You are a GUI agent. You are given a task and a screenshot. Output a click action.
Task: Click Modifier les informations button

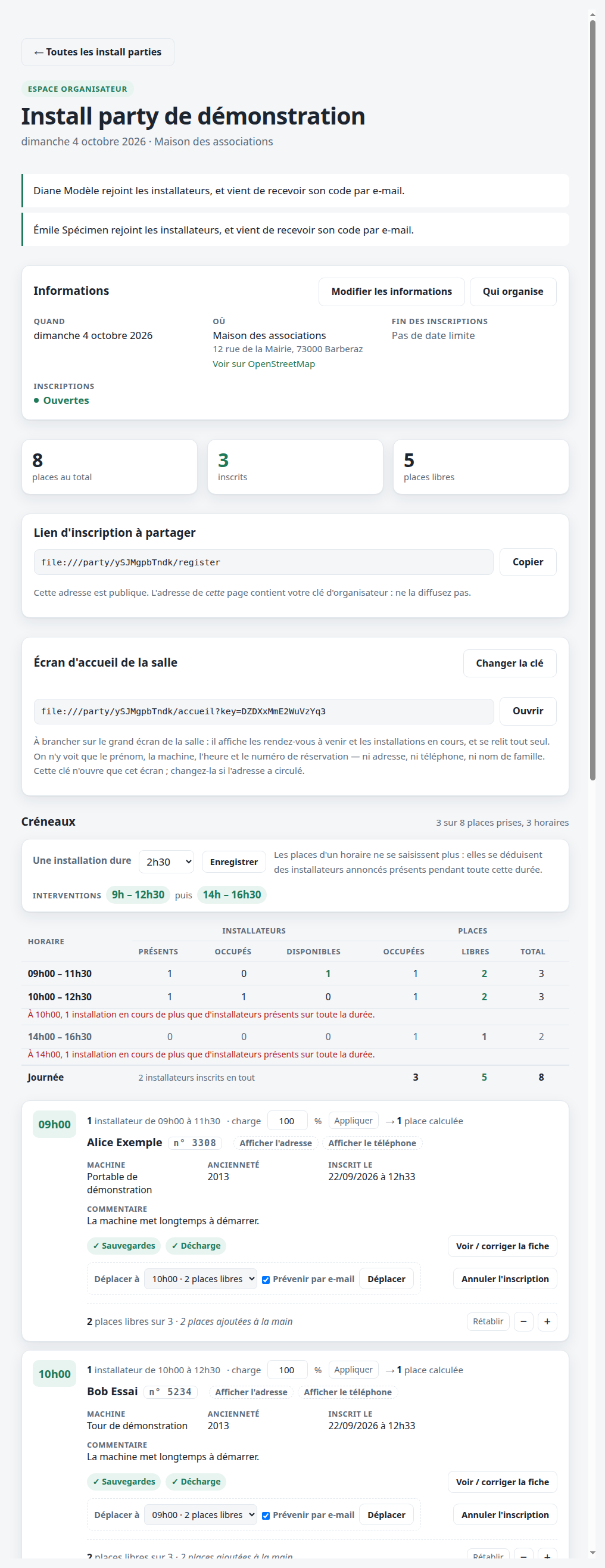point(391,291)
